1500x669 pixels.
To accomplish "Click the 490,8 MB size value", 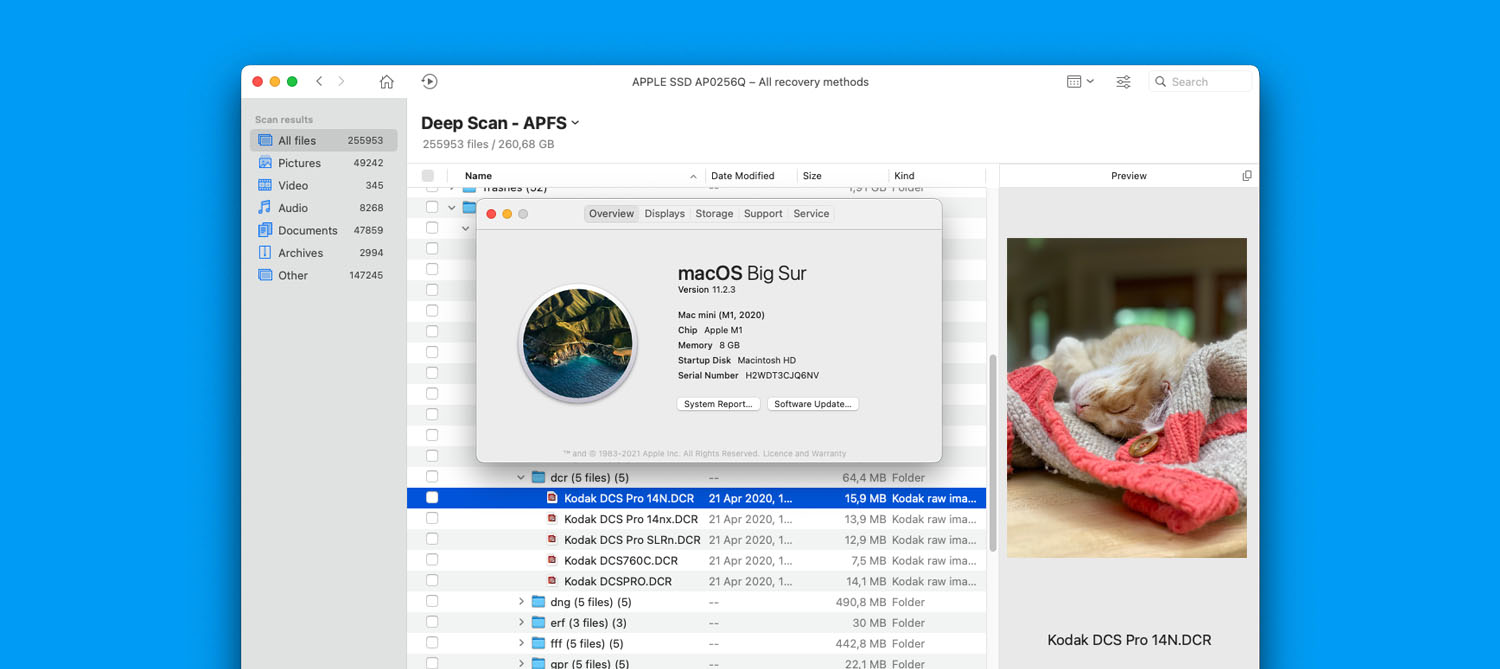I will (x=859, y=602).
